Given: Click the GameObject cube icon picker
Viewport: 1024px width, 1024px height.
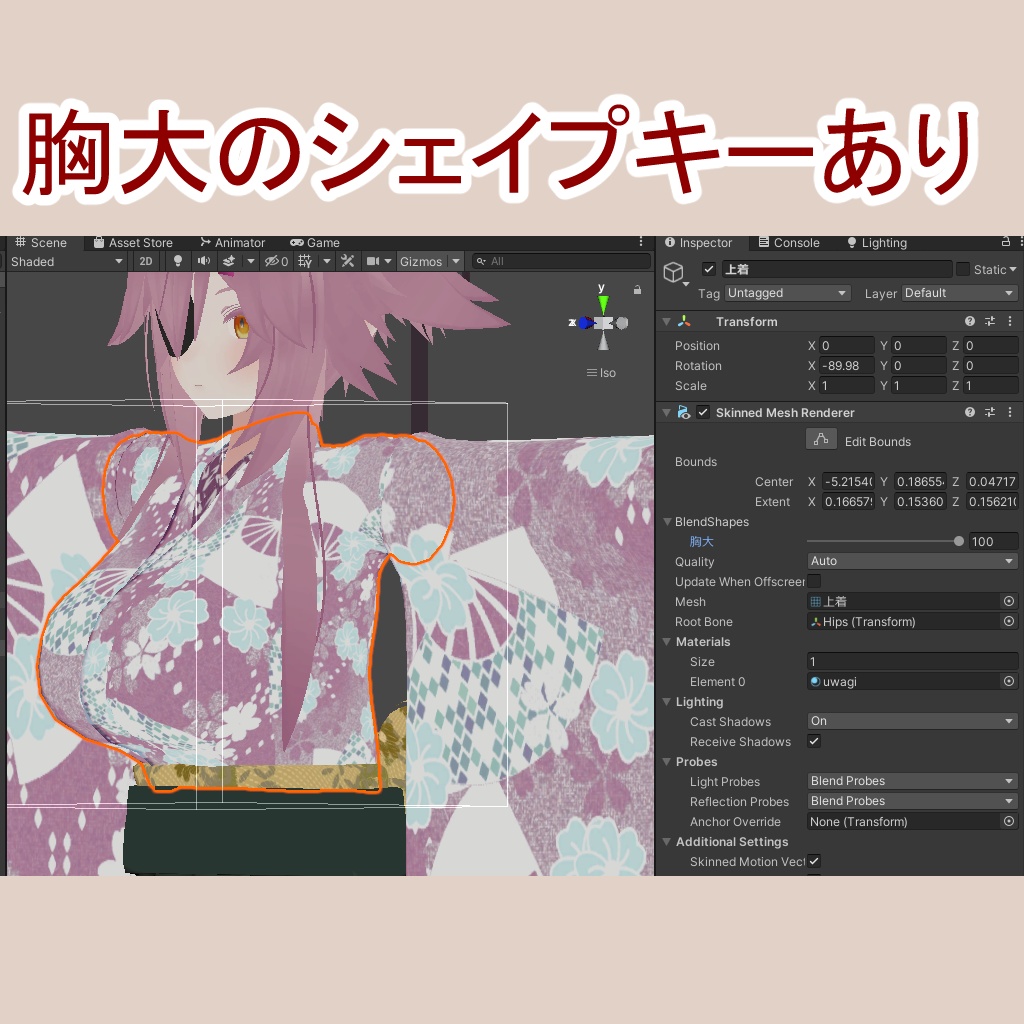Looking at the screenshot, I should (675, 272).
